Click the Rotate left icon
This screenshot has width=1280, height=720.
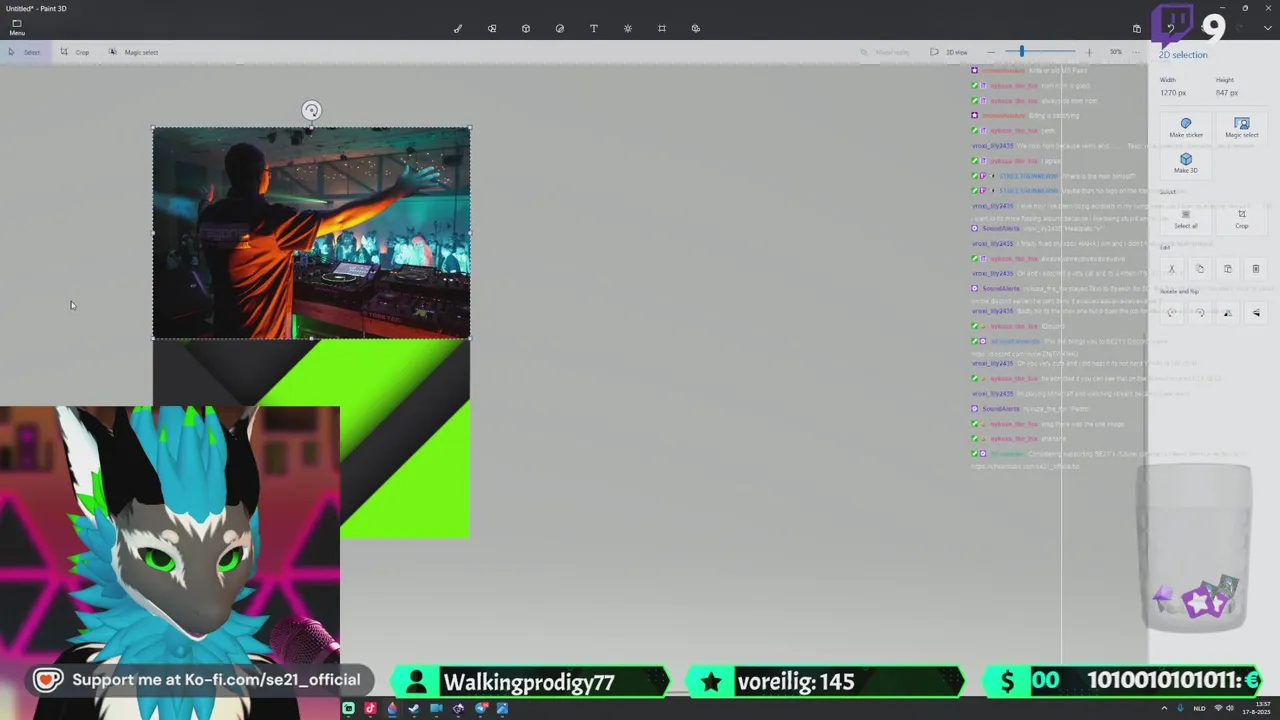click(1172, 313)
